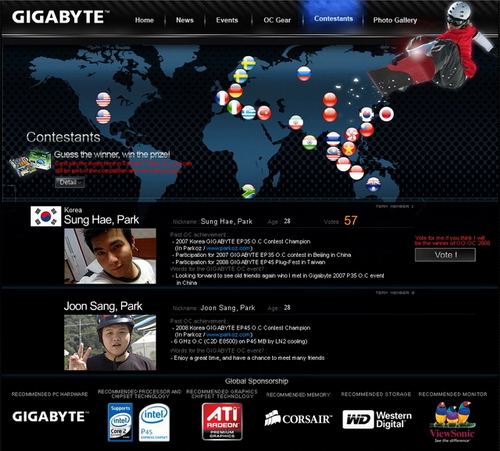The height and width of the screenshot is (451, 500).
Task: Open the Detail dropdown button
Action: coord(70,182)
